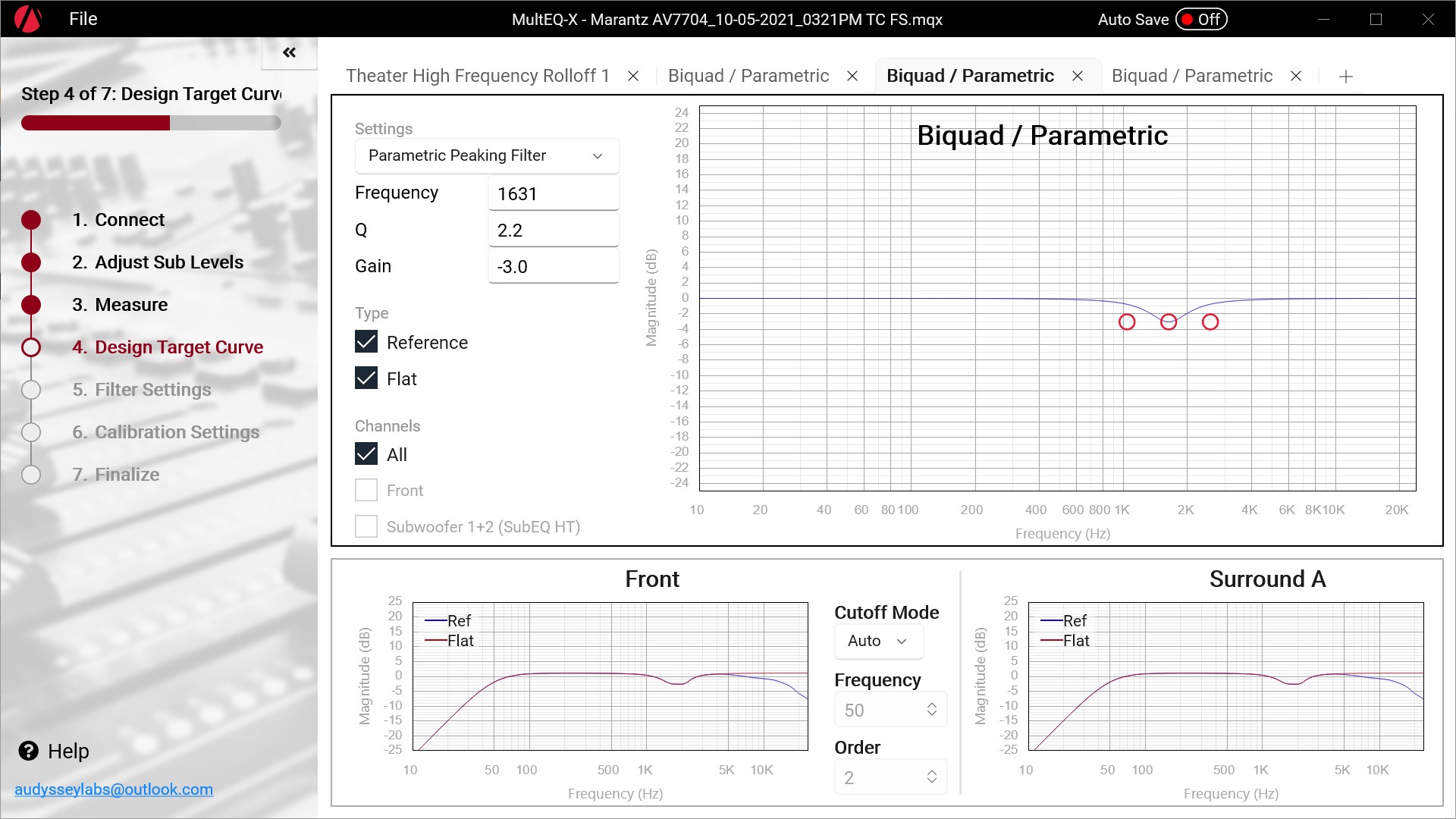
Task: Click the Design Target Curve step circle
Action: pyautogui.click(x=31, y=347)
